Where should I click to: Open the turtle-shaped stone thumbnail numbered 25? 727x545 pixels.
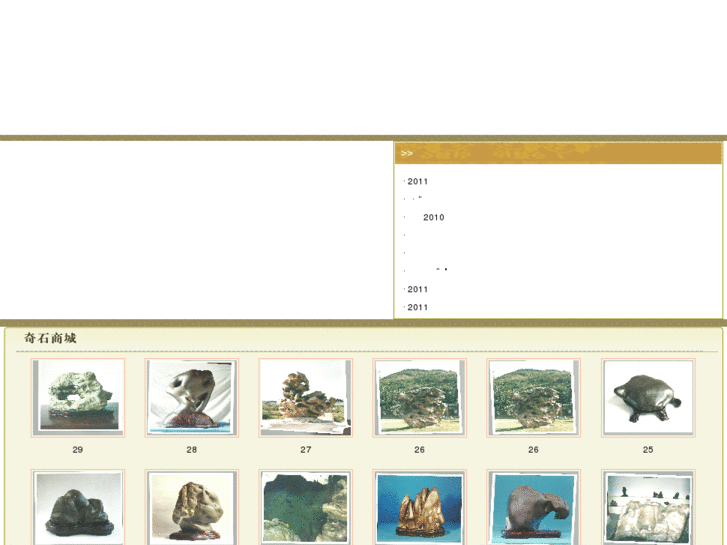648,398
